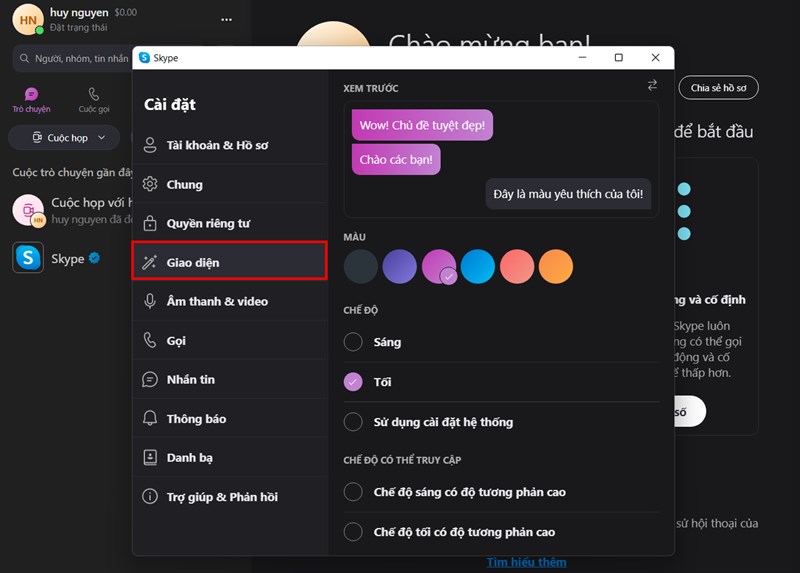Viewport: 800px width, 573px height.
Task: Select the coral pink color swatch
Action: tap(517, 266)
